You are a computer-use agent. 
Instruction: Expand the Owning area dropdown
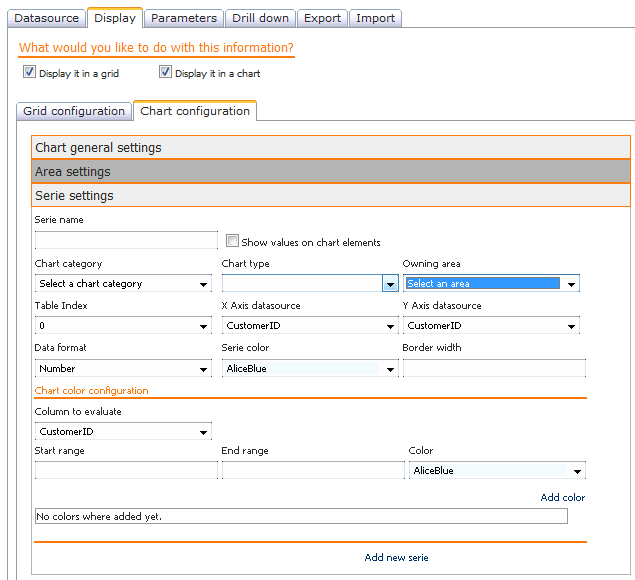point(491,284)
